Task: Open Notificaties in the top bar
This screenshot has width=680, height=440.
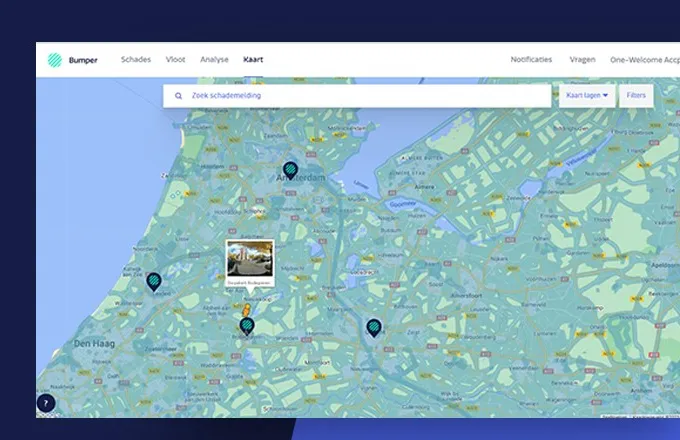Action: click(x=531, y=60)
